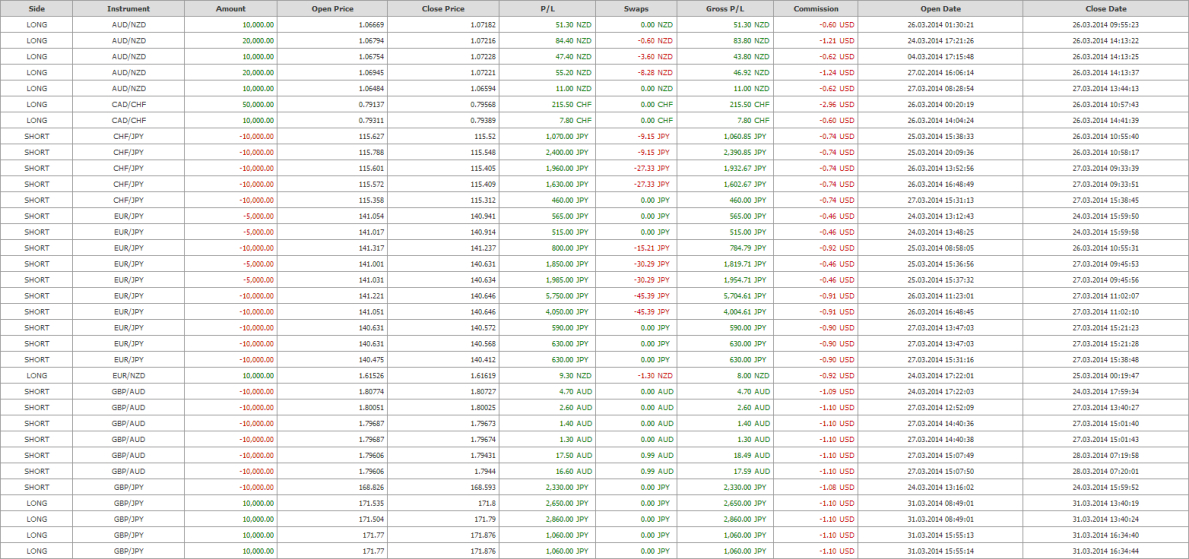This screenshot has width=1189, height=559.
Task: Click open price 141.054 cell
Action: tap(332, 216)
